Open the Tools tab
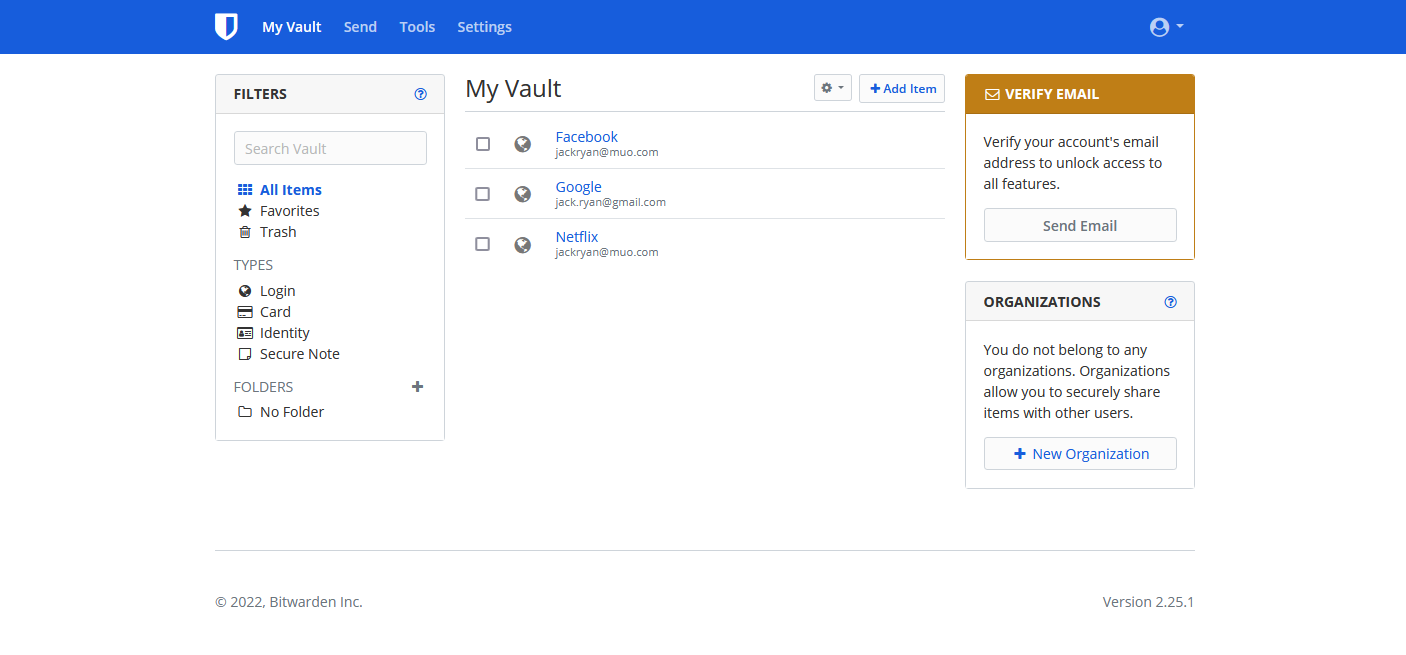 (417, 27)
